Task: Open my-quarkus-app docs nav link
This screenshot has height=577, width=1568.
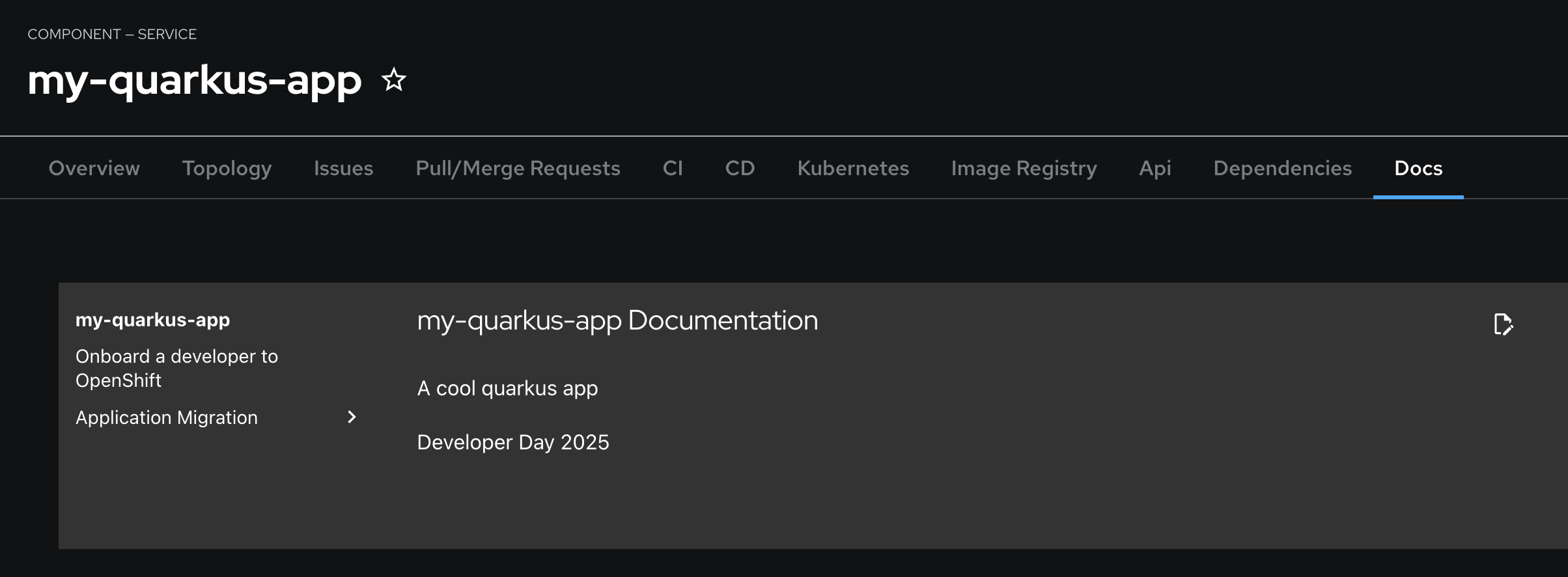Action: pos(152,320)
